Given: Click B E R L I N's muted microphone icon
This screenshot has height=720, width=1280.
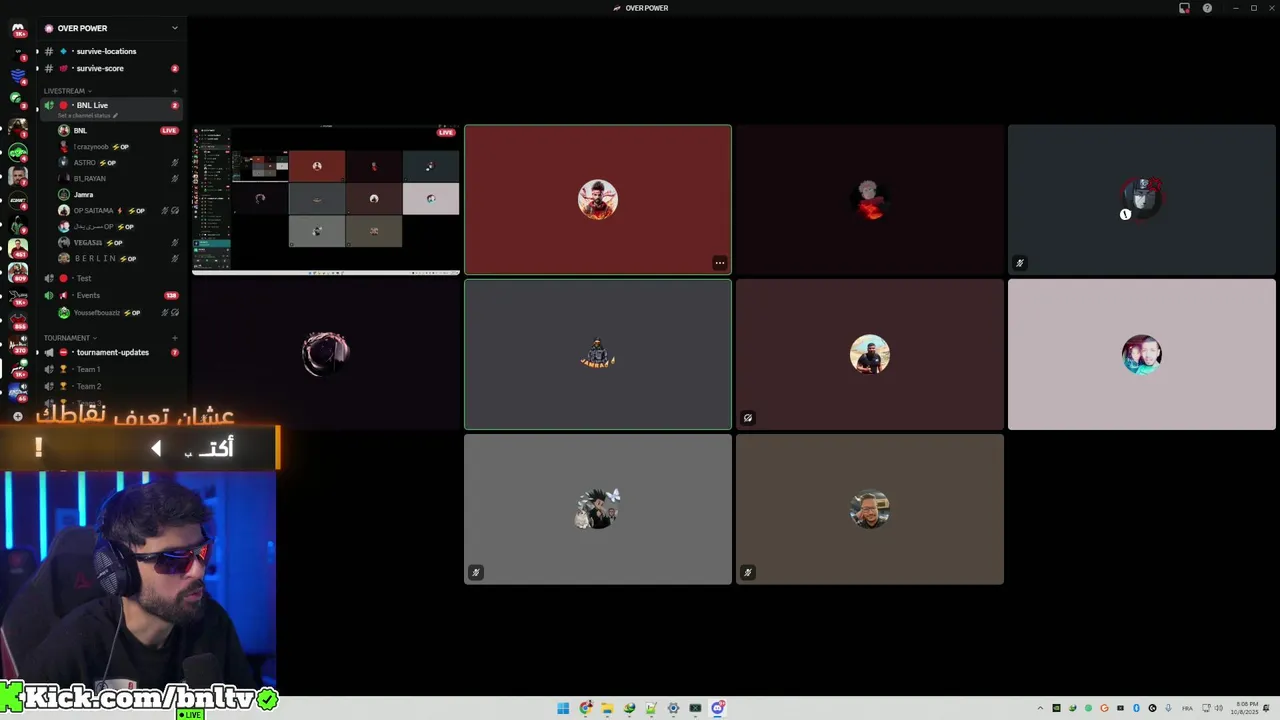Looking at the screenshot, I should point(175,259).
